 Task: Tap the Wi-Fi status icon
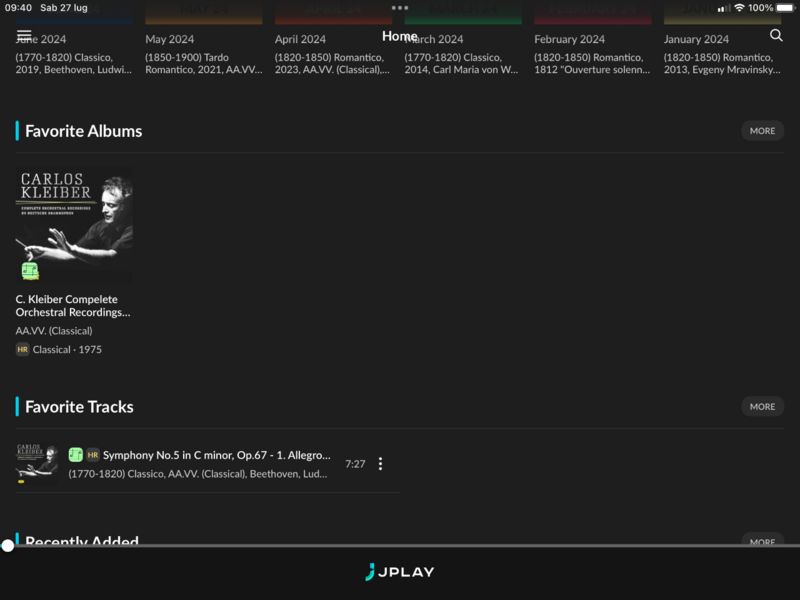[x=739, y=8]
